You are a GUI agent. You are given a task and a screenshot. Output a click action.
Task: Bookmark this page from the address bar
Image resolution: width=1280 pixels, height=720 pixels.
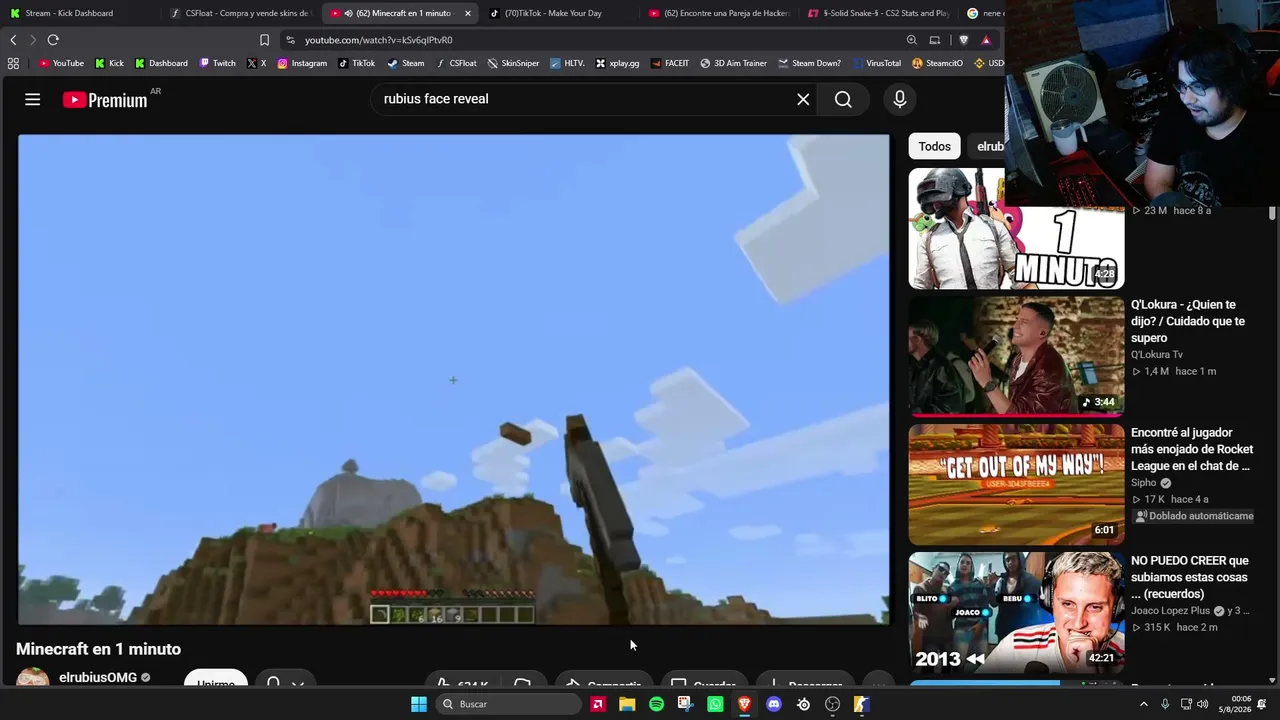coord(264,40)
